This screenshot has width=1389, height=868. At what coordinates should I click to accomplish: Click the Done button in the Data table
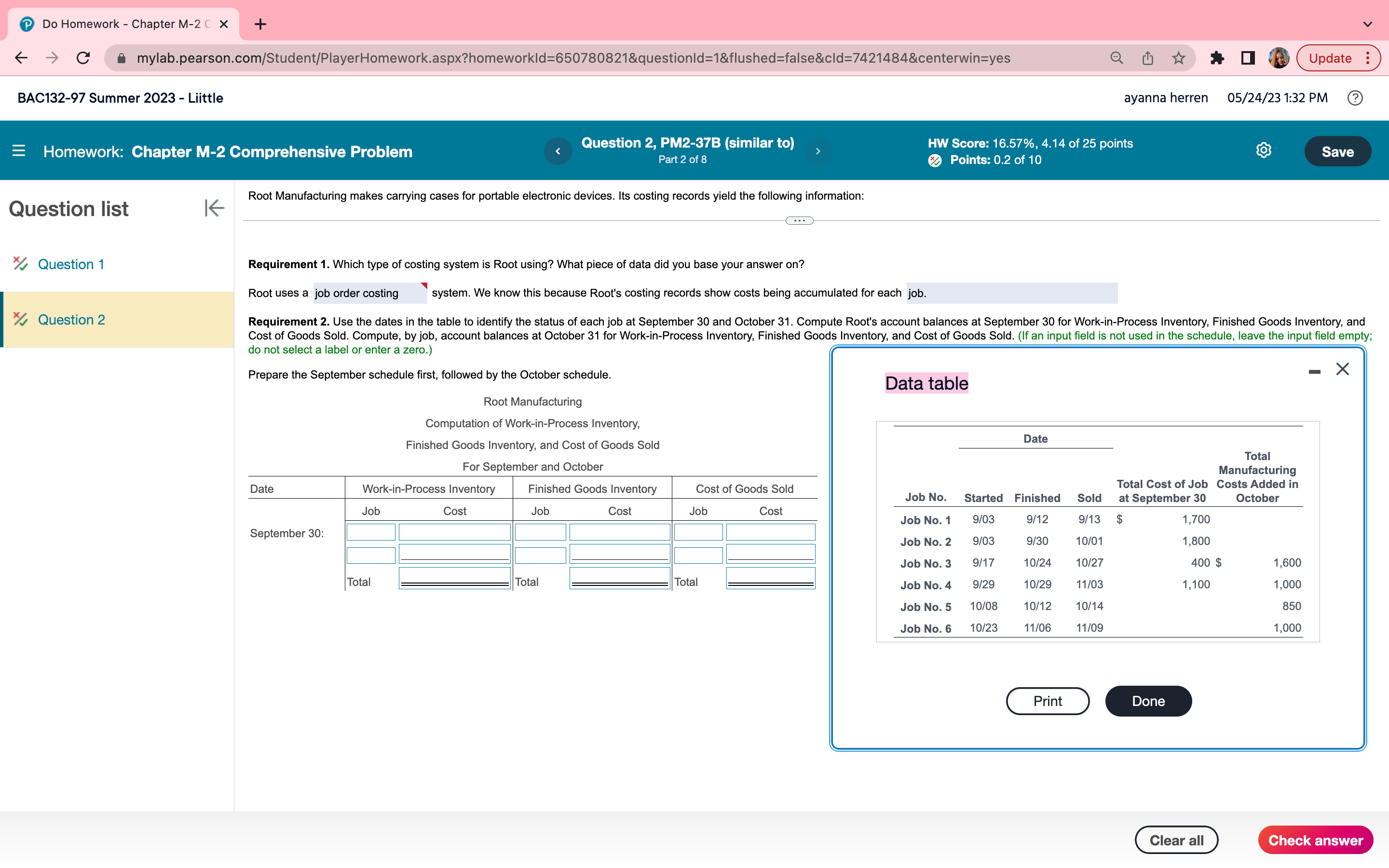[x=1148, y=701]
